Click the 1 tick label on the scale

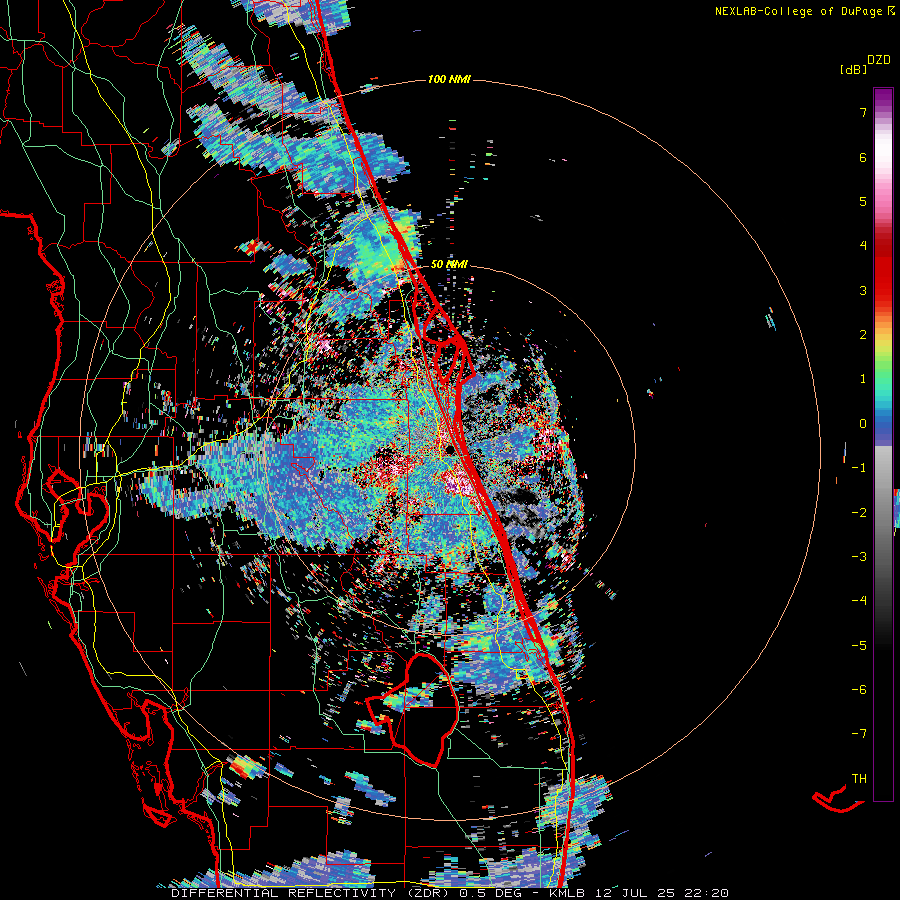pyautogui.click(x=863, y=379)
